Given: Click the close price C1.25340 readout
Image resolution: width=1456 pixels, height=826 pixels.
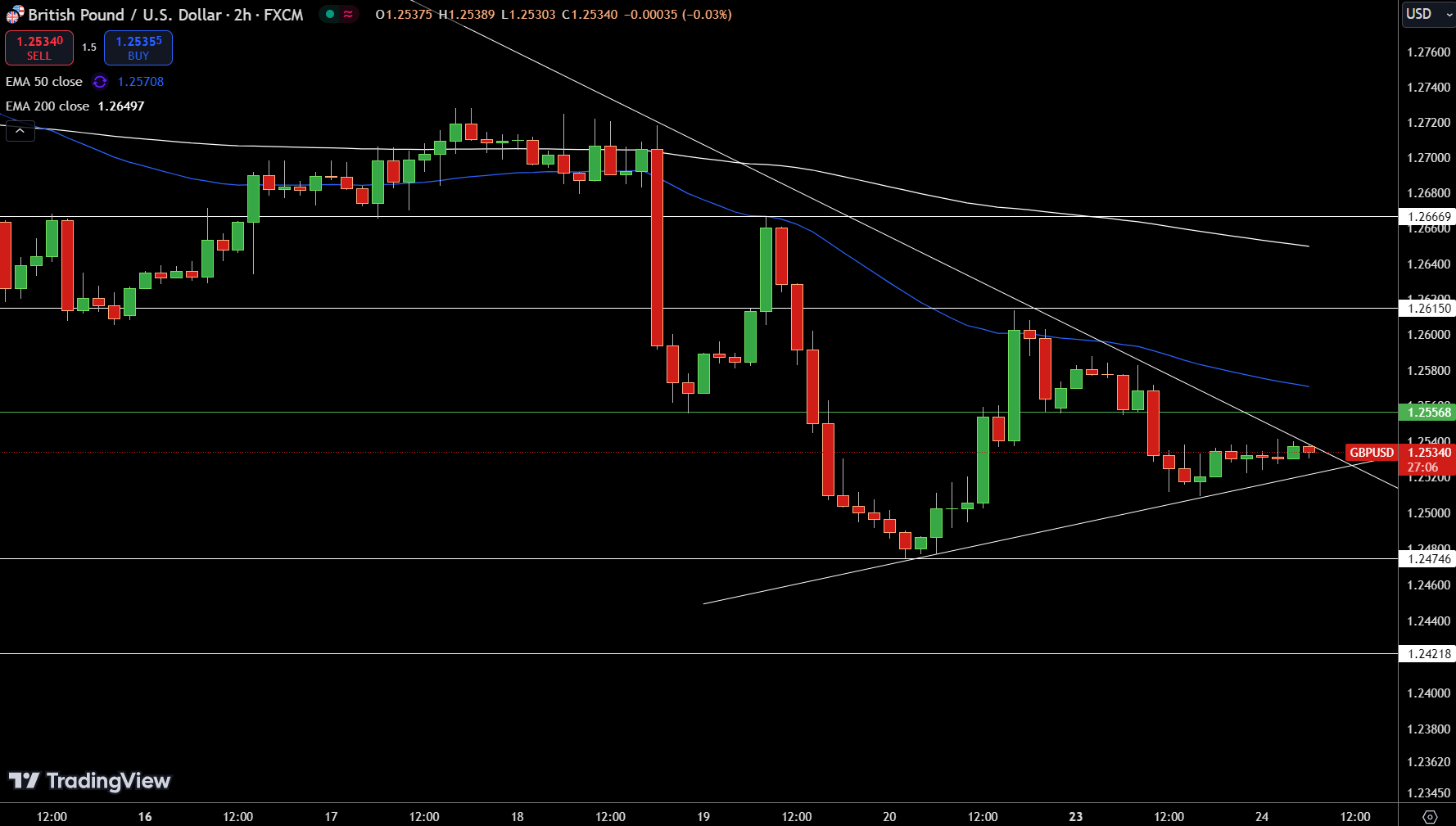Looking at the screenshot, I should tap(590, 15).
